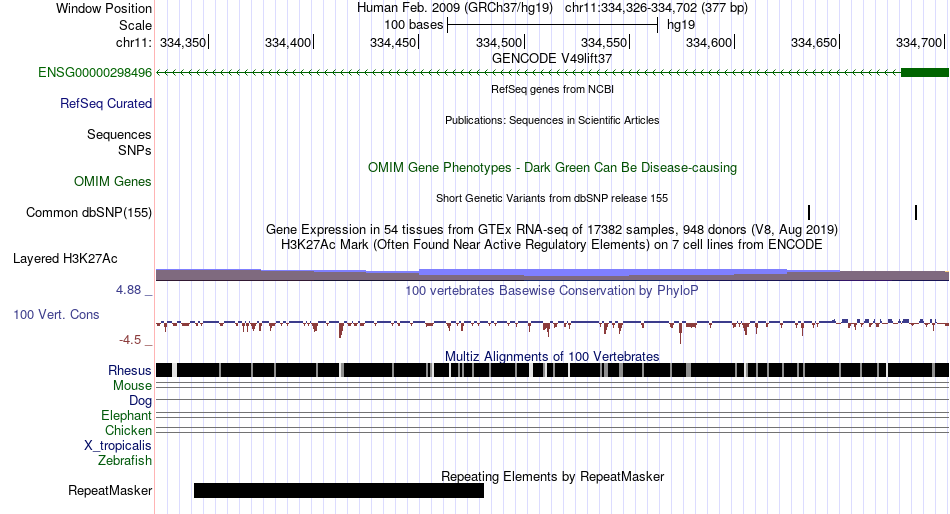Click the ENSG00000298496 gene label

(x=95, y=73)
